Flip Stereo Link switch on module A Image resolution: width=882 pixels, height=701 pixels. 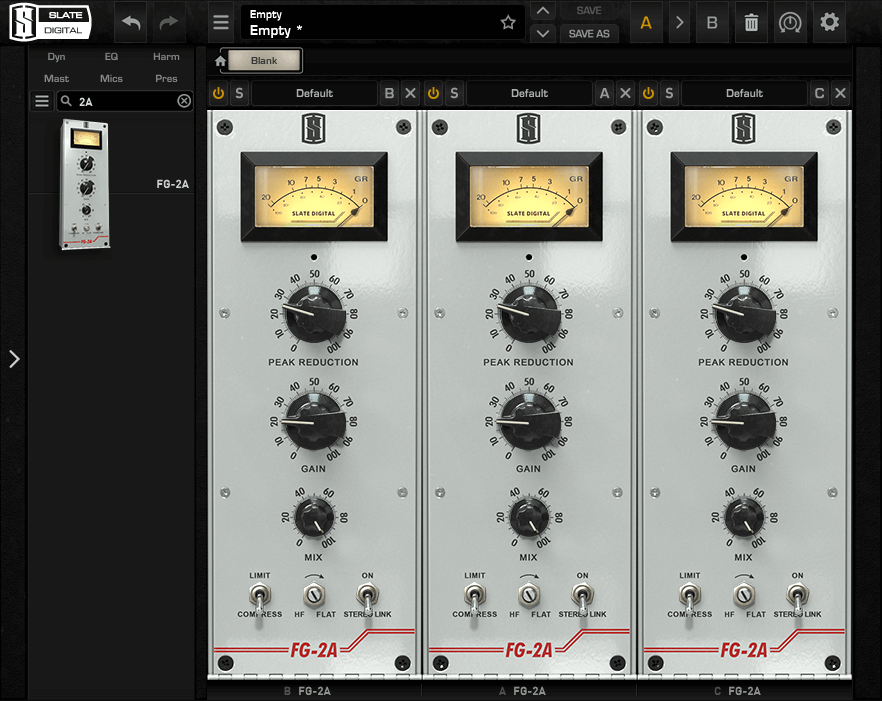coord(582,597)
